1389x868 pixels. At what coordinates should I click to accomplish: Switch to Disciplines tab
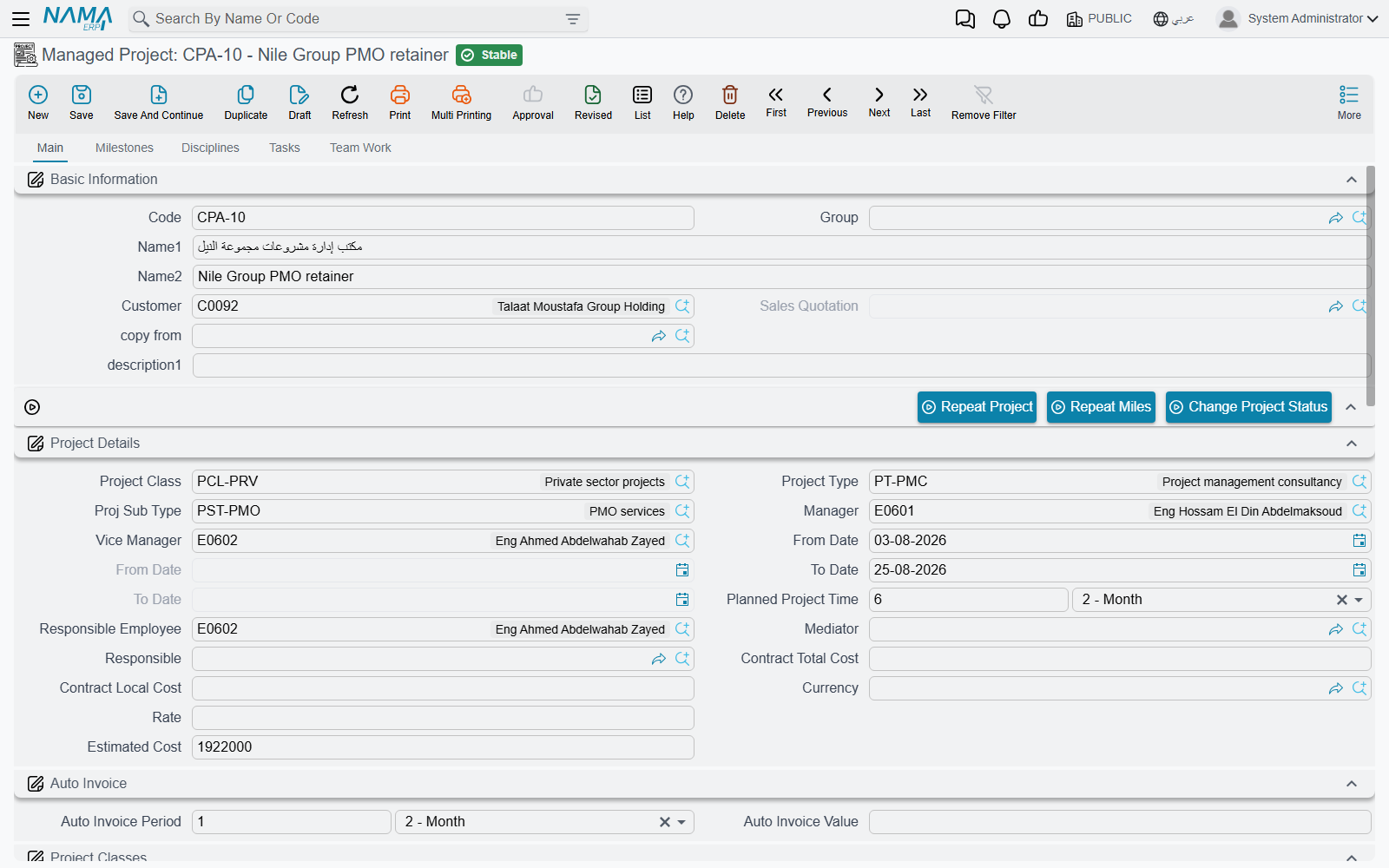coord(210,148)
